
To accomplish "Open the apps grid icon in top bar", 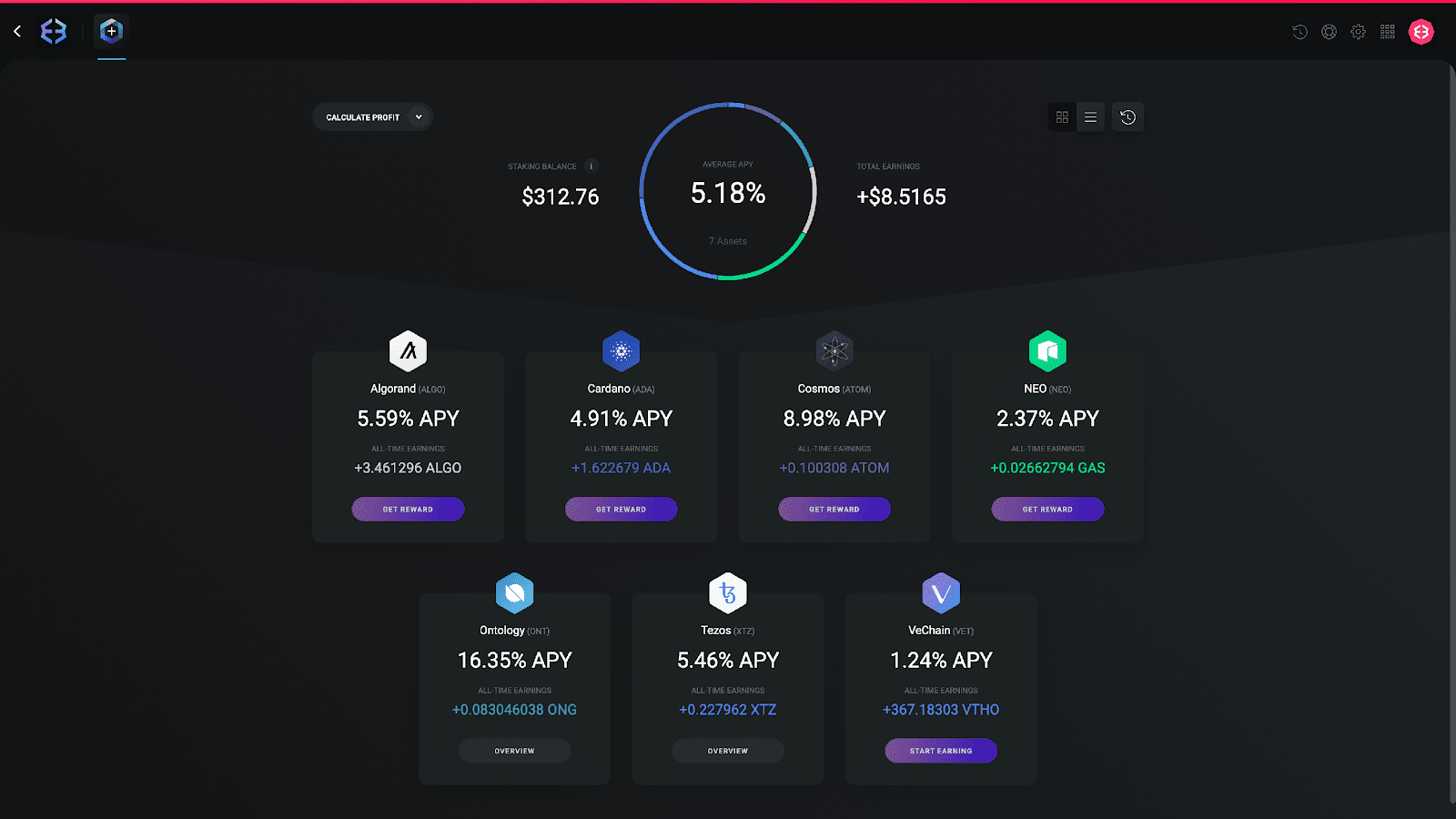I will 1387,32.
